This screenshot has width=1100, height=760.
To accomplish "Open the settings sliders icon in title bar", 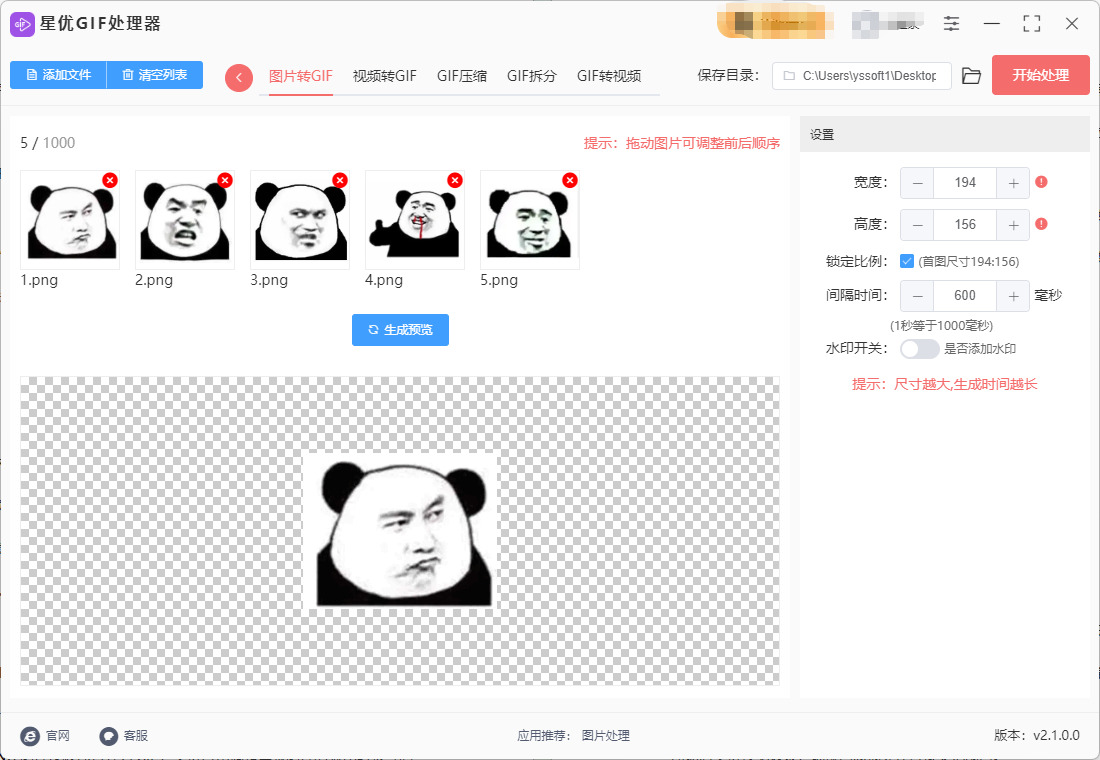I will point(951,24).
